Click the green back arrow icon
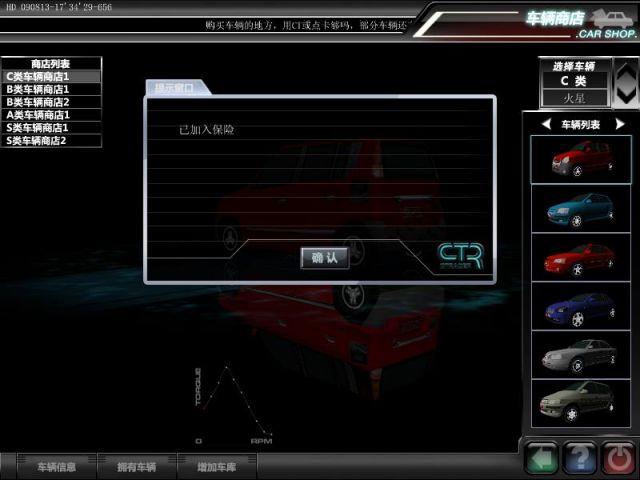 [x=541, y=459]
